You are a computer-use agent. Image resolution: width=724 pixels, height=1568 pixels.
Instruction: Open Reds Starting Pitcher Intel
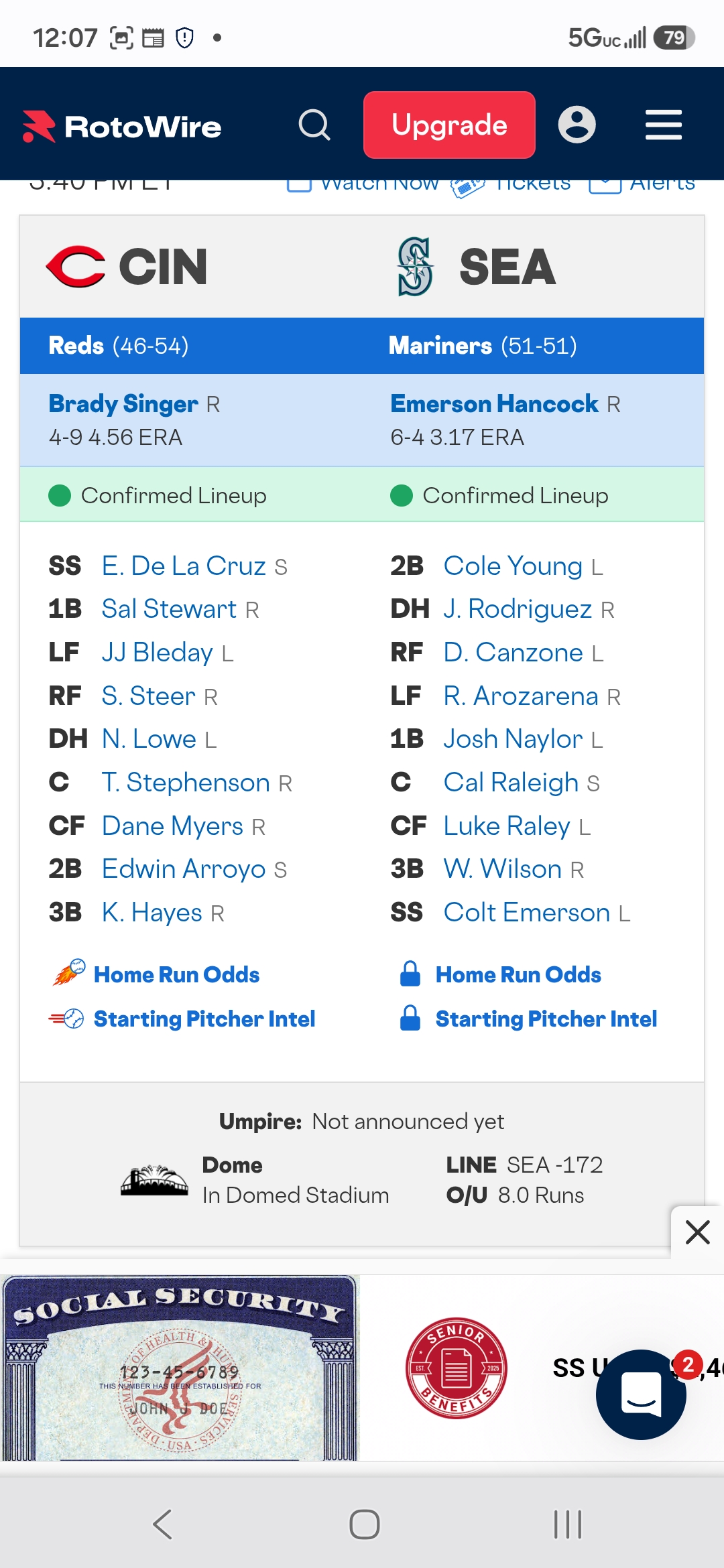click(204, 1019)
